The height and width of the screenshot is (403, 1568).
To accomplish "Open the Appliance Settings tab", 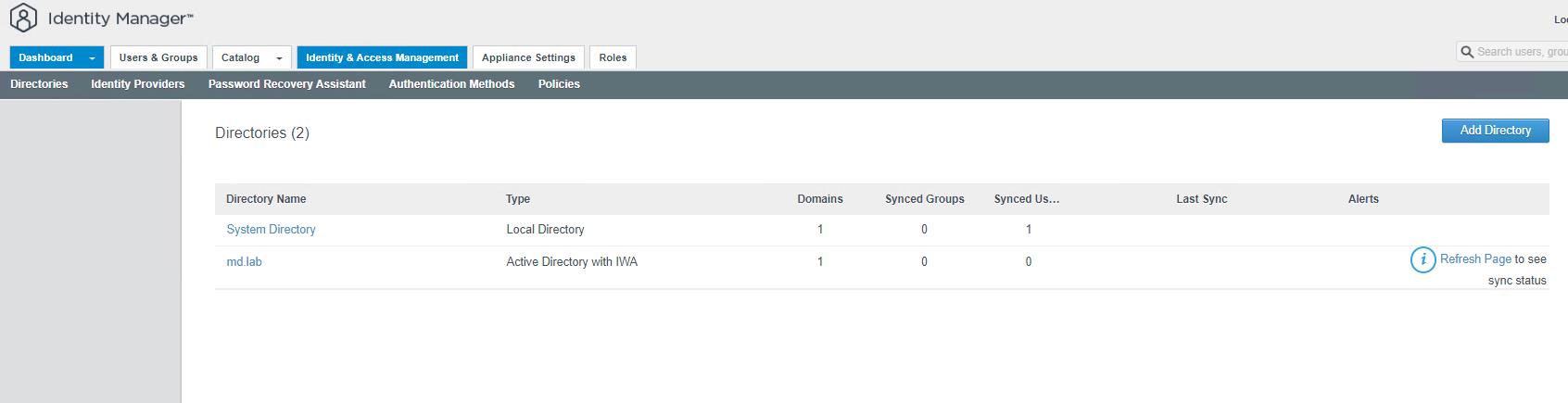I will tap(528, 57).
